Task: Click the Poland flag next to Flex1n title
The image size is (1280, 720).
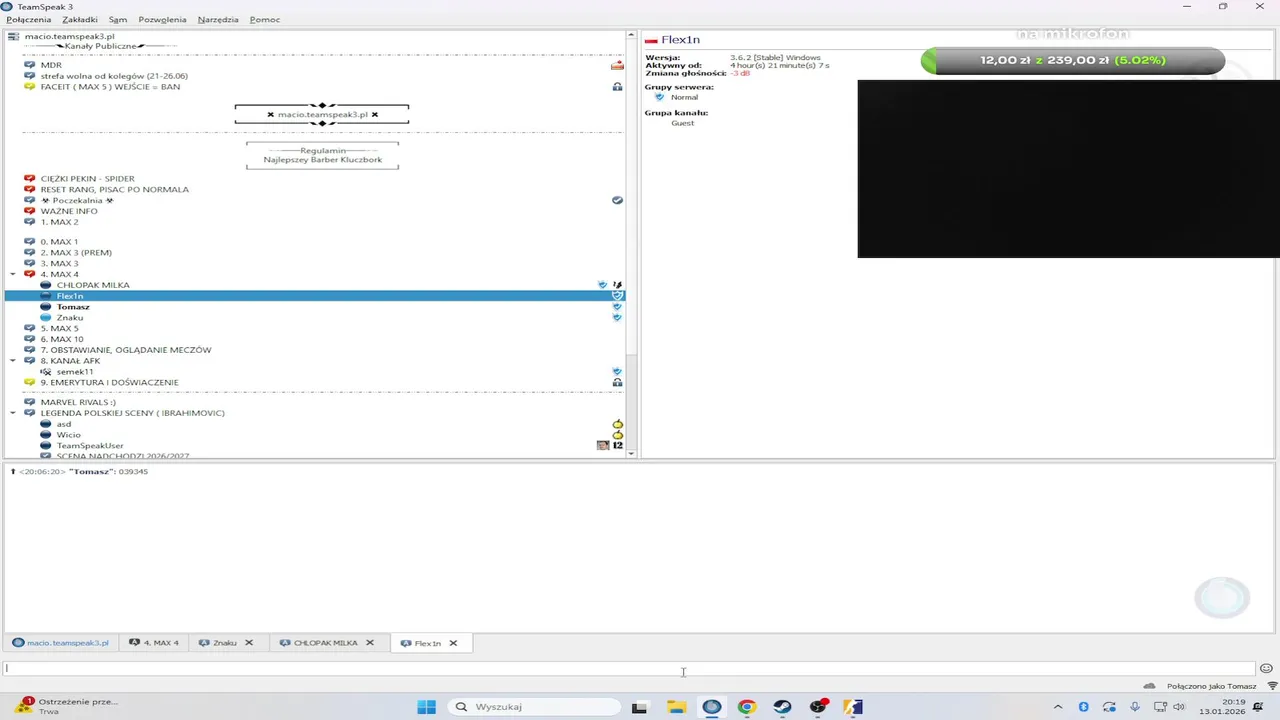Action: [651, 41]
